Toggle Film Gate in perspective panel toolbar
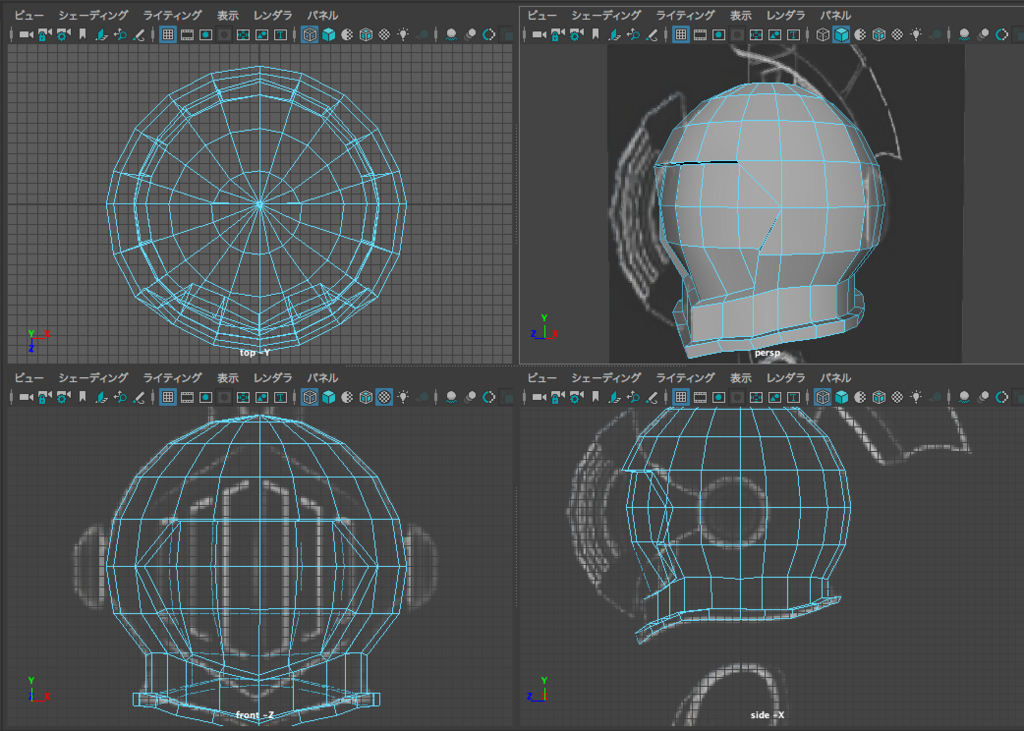 point(700,35)
